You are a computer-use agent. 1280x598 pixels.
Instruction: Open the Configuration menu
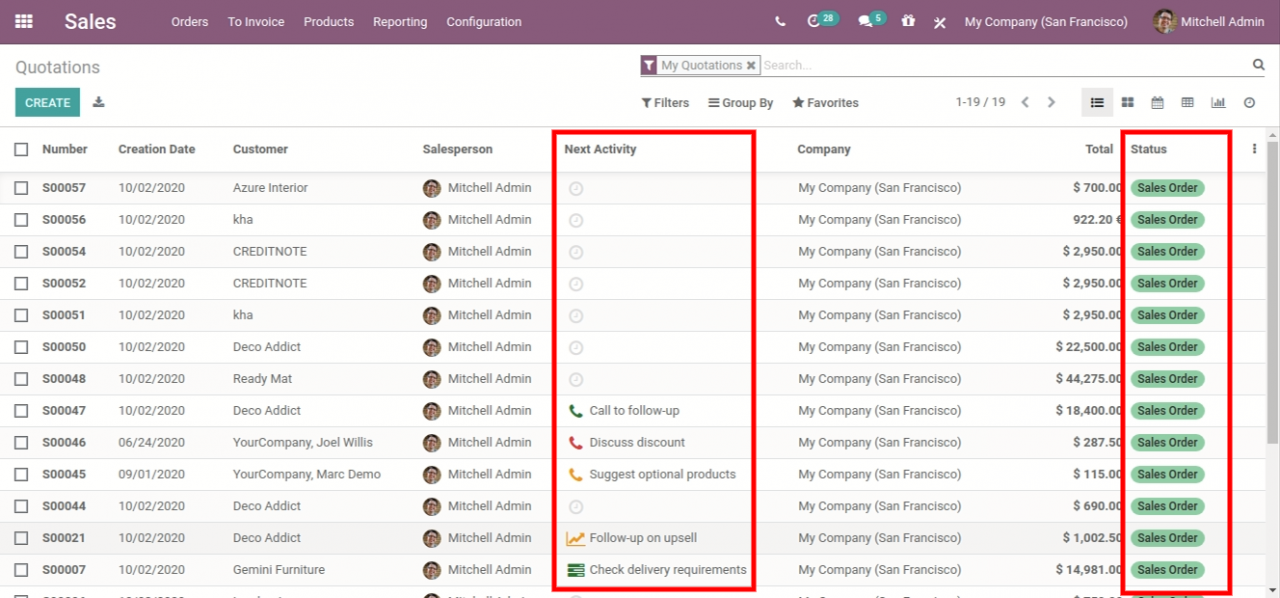(x=484, y=21)
